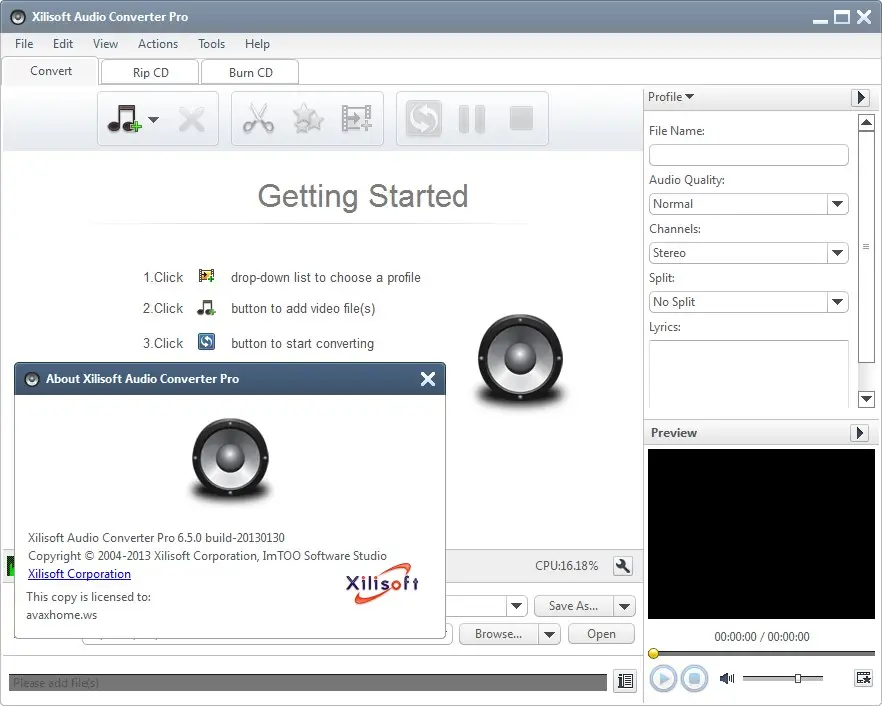Expand the Profile panel arrow button

click(861, 97)
